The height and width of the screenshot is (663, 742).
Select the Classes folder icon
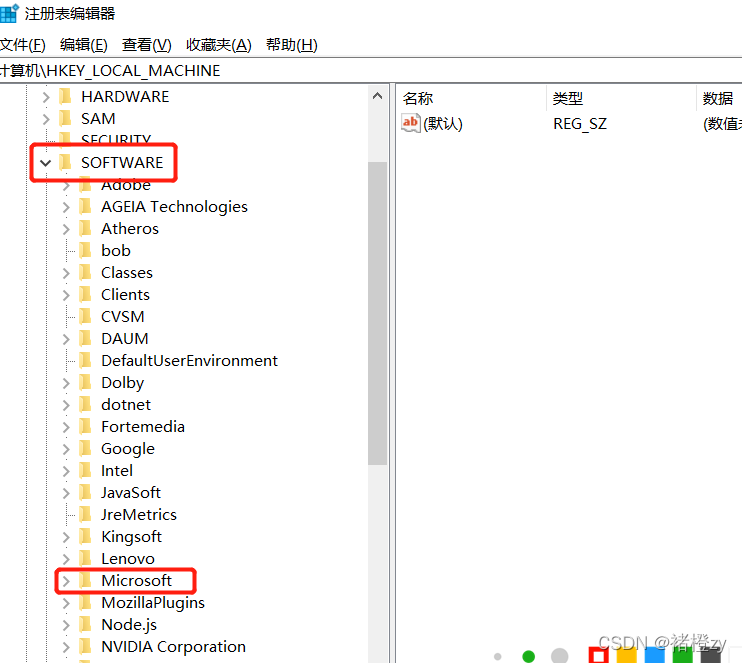click(x=85, y=273)
